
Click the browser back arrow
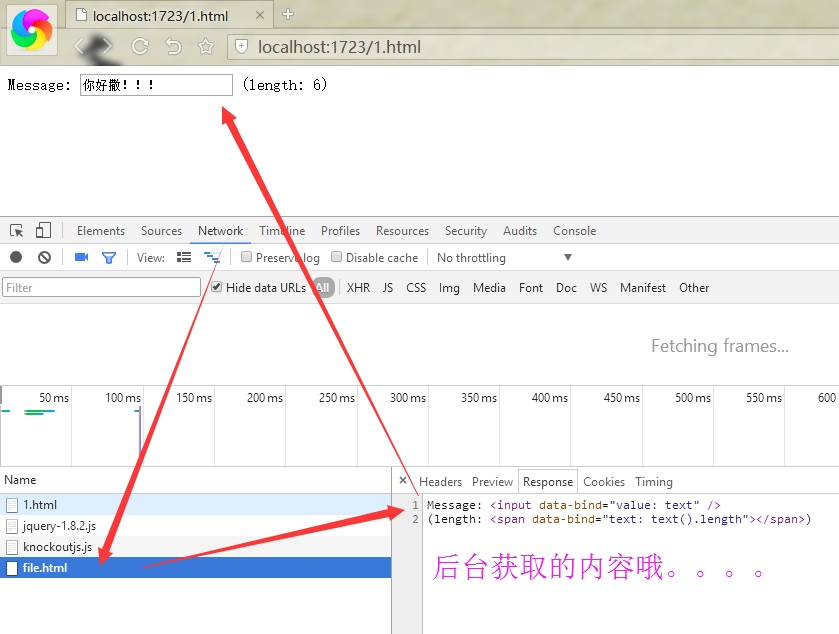80,47
